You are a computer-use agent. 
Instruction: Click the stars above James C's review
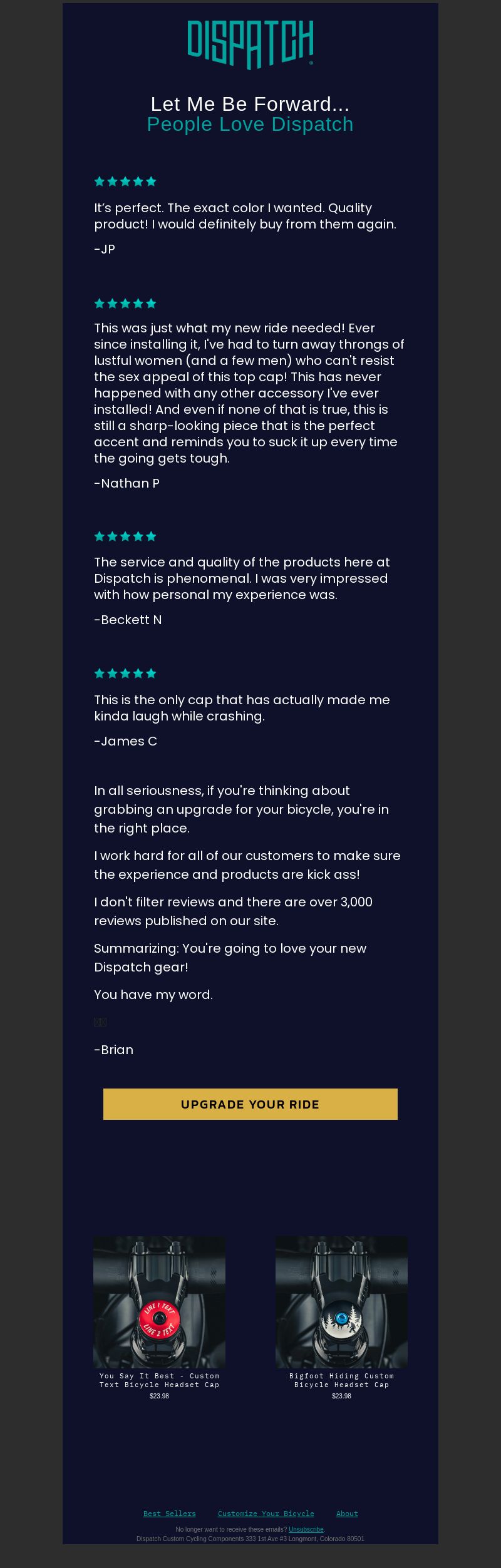tap(125, 674)
